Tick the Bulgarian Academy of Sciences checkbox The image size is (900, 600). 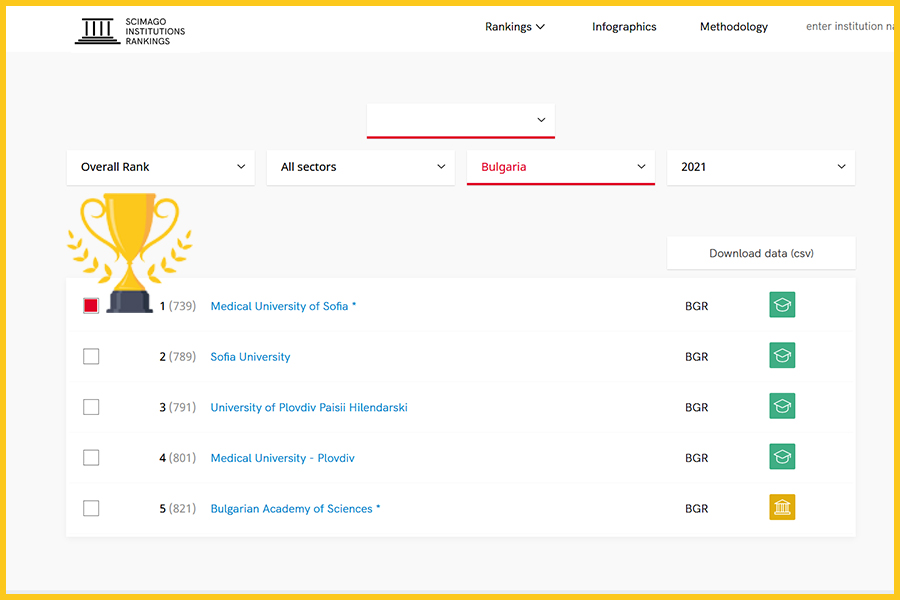tap(91, 508)
